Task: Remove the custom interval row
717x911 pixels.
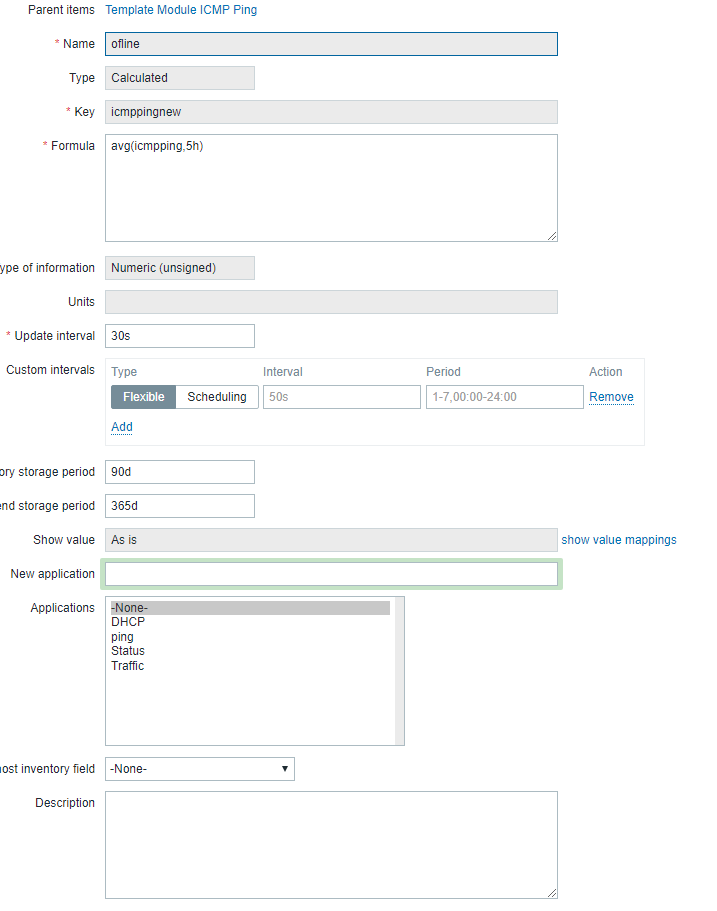Action: pos(611,397)
